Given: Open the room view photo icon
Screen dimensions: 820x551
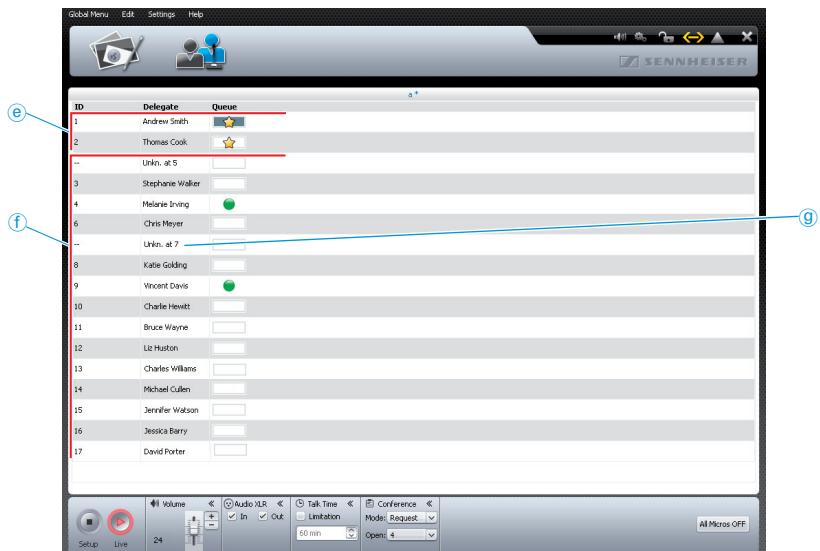Looking at the screenshot, I should coord(117,52).
